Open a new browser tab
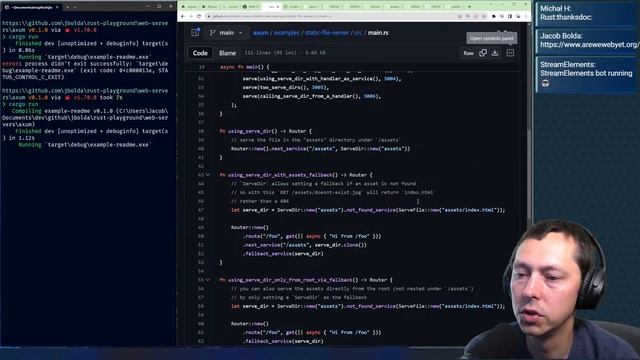 click(x=469, y=7)
